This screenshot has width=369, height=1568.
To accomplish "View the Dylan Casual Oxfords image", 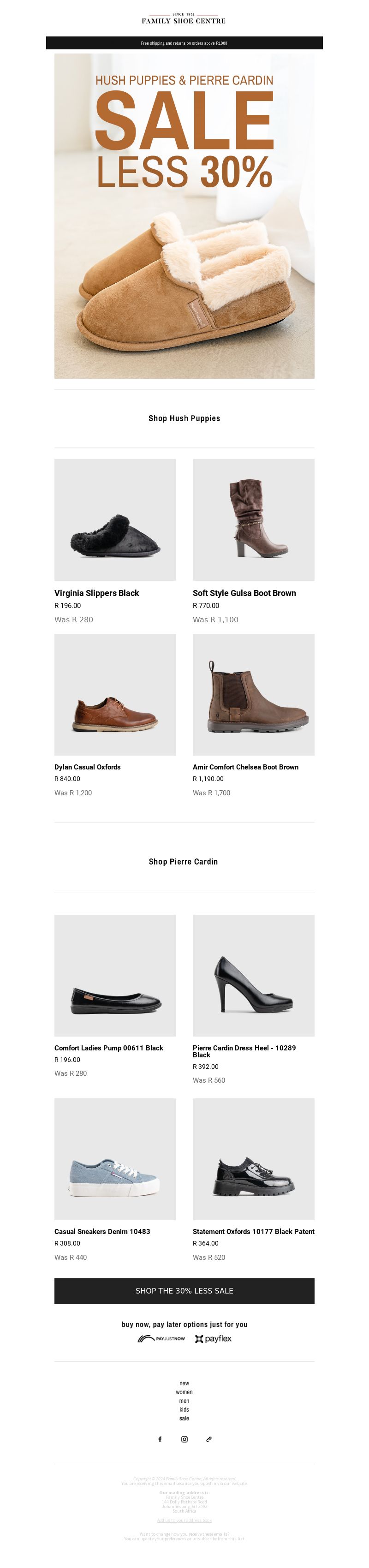I will tap(115, 695).
